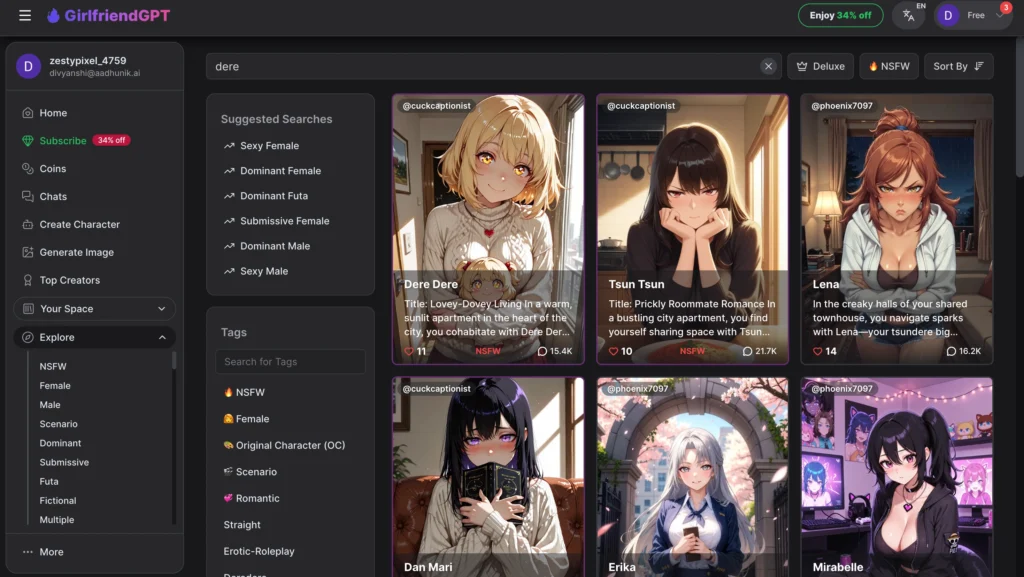Open the language translate icon
Screen dimensions: 1024x577
tap(908, 15)
